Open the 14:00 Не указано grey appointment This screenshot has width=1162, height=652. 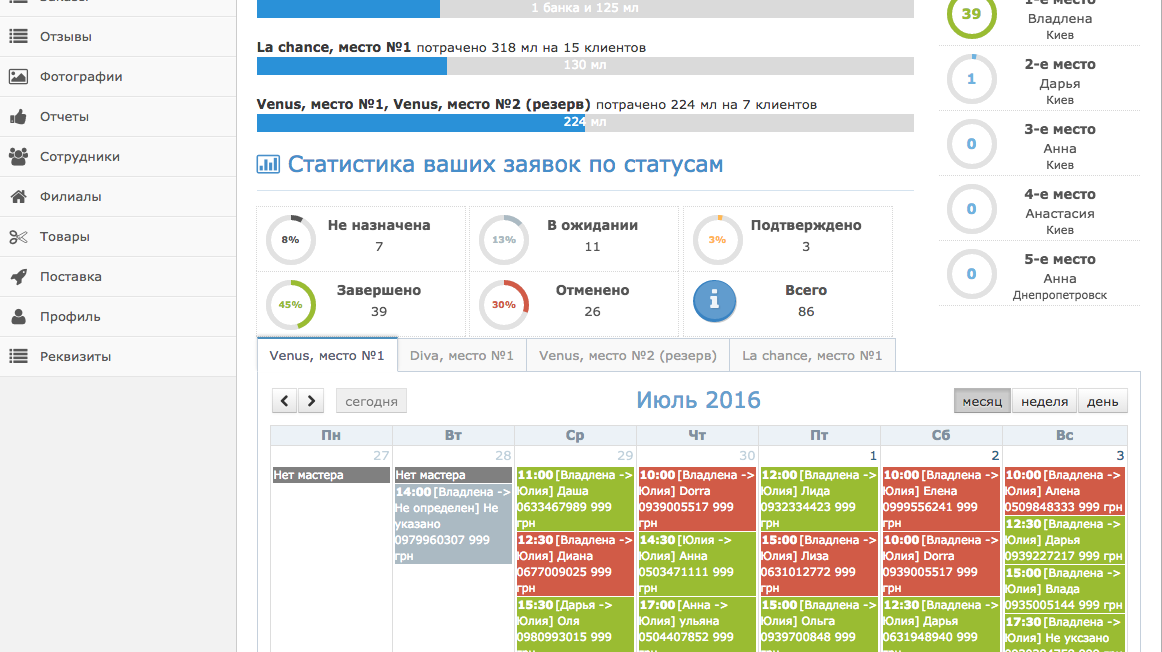coord(453,524)
